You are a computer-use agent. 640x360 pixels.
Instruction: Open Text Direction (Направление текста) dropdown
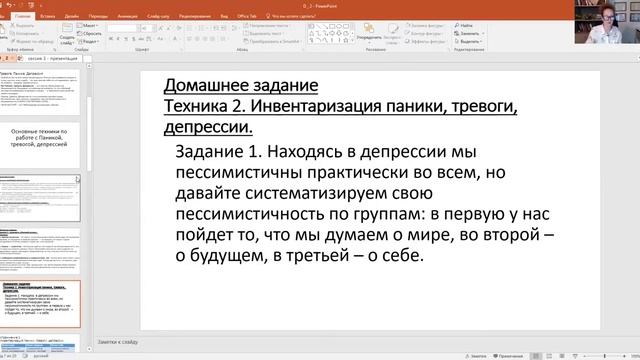point(267,25)
